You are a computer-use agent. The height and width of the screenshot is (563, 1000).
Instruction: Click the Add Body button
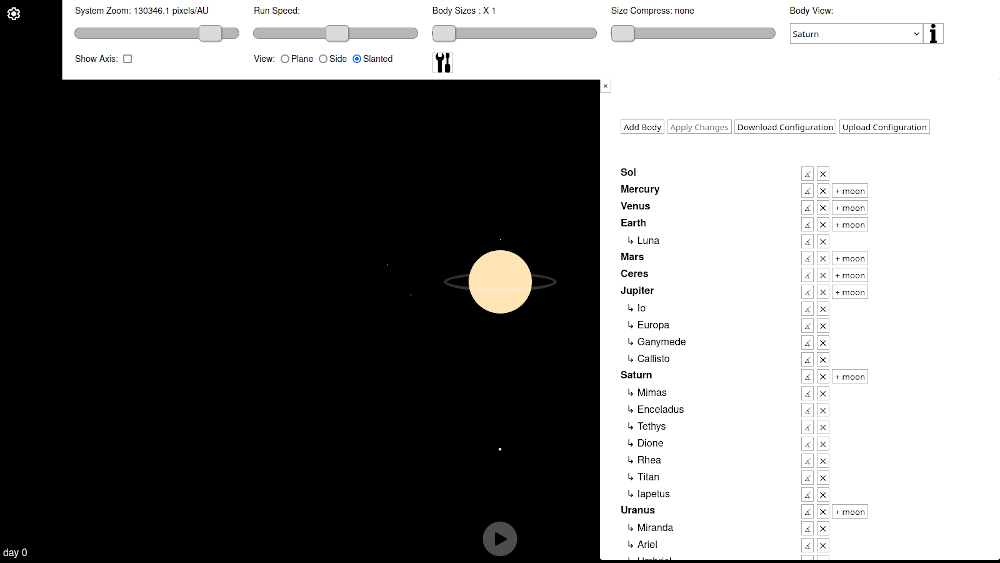click(642, 127)
